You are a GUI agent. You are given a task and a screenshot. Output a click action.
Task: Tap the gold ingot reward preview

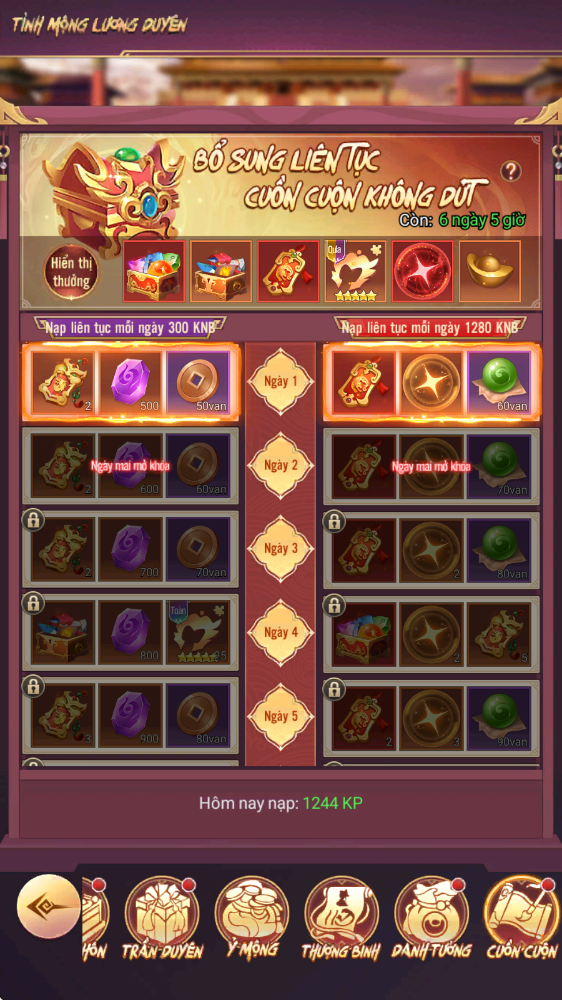pyautogui.click(x=490, y=271)
